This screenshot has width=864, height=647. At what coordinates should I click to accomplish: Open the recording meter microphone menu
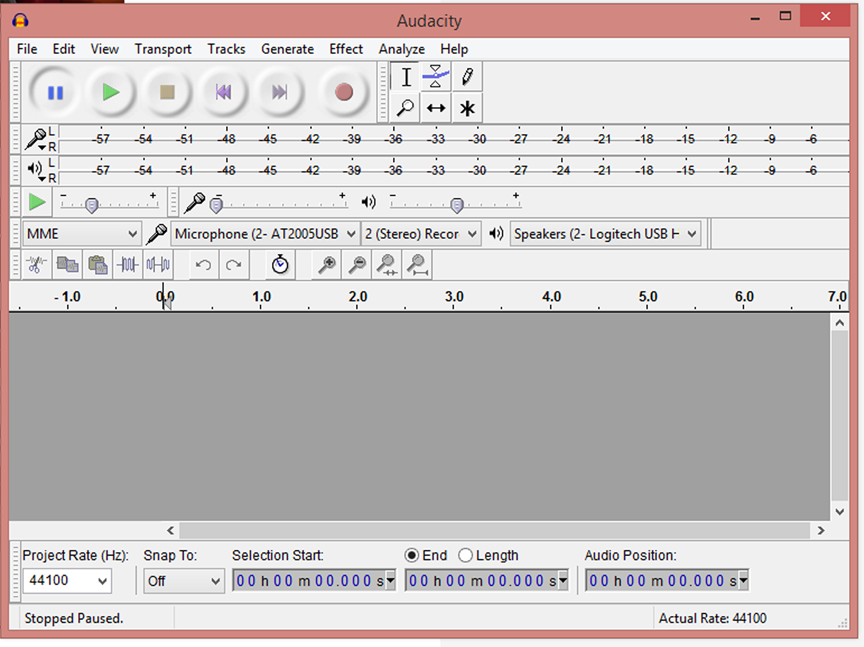pyautogui.click(x=36, y=139)
